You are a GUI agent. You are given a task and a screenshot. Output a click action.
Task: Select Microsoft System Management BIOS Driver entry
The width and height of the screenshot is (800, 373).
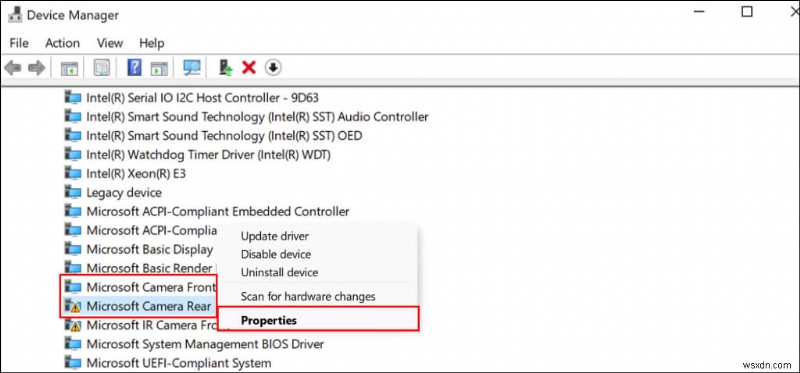[205, 344]
